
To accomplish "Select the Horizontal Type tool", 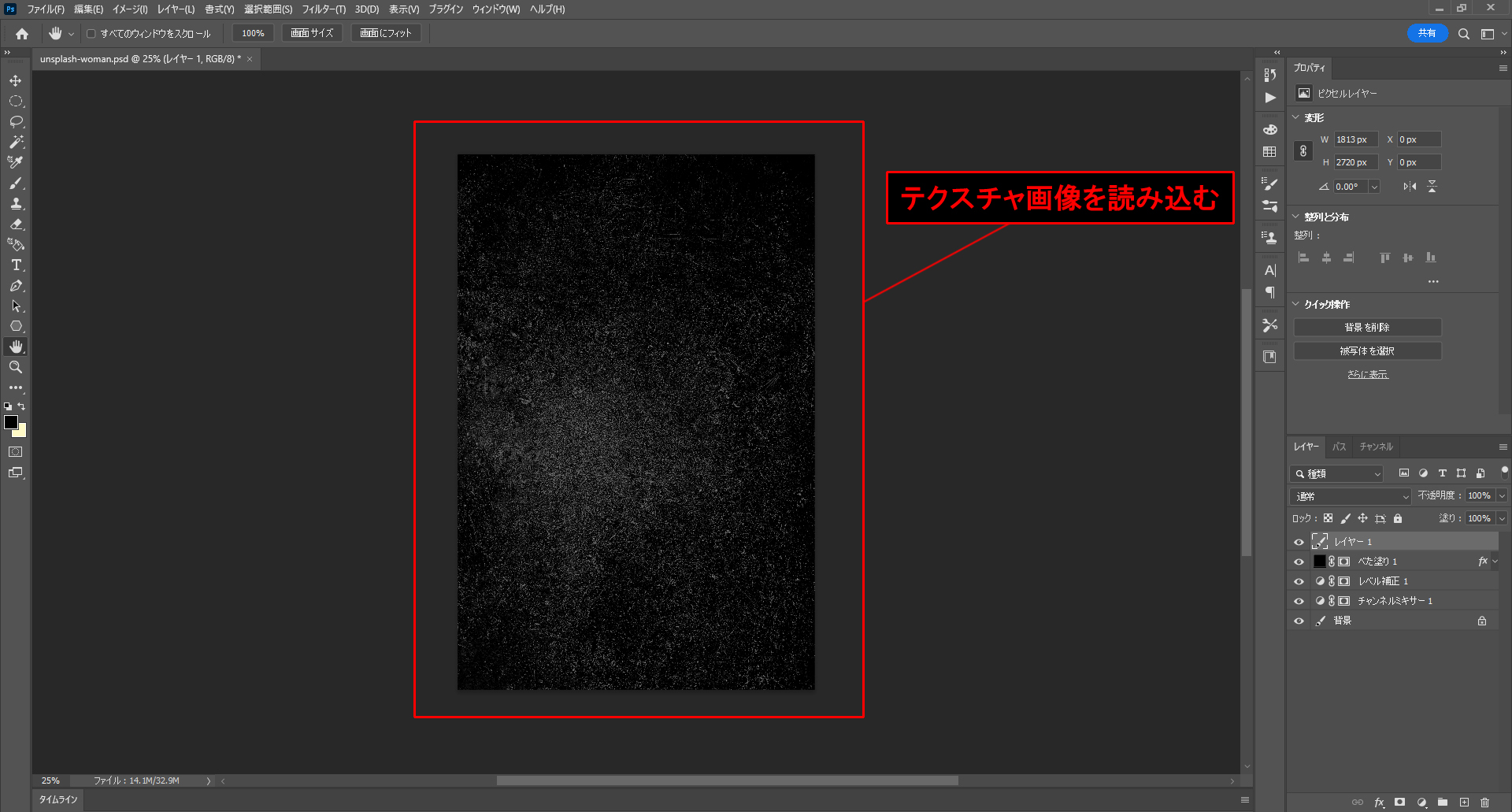I will click(16, 265).
